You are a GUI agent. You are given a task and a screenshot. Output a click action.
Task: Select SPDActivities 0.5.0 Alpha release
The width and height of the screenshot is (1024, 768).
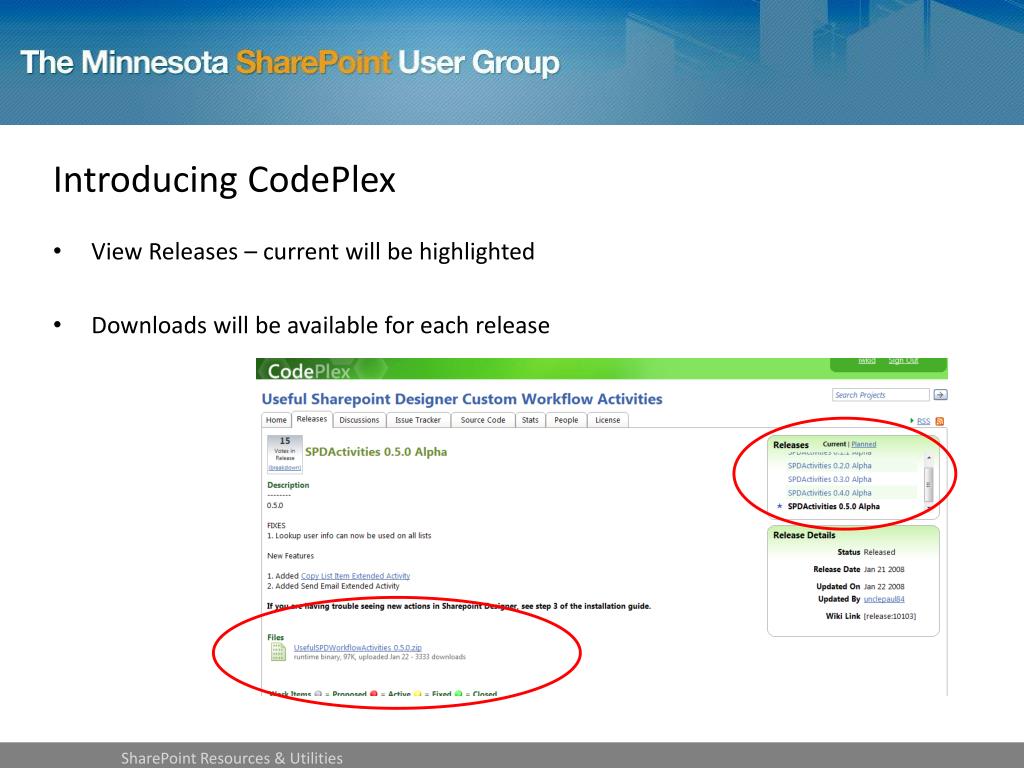833,506
